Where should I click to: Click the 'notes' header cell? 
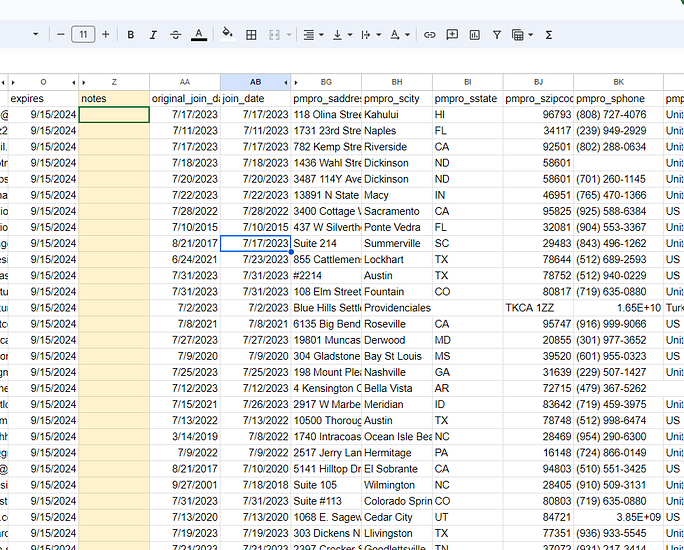[x=114, y=99]
